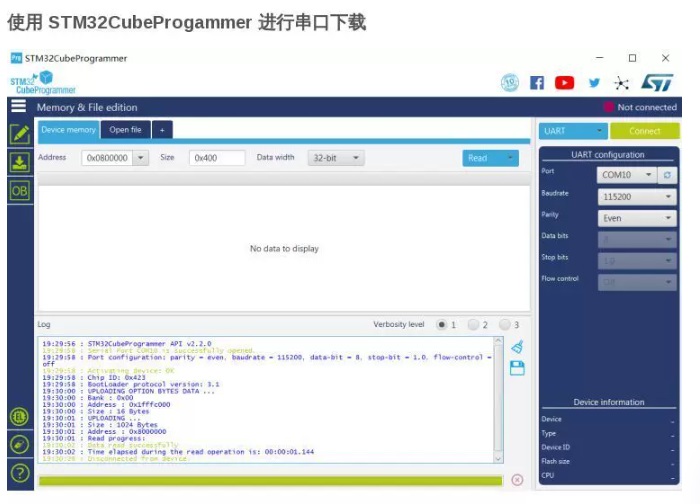The width and height of the screenshot is (700, 504).
Task: Save the log using the floppy icon
Action: coord(517,368)
